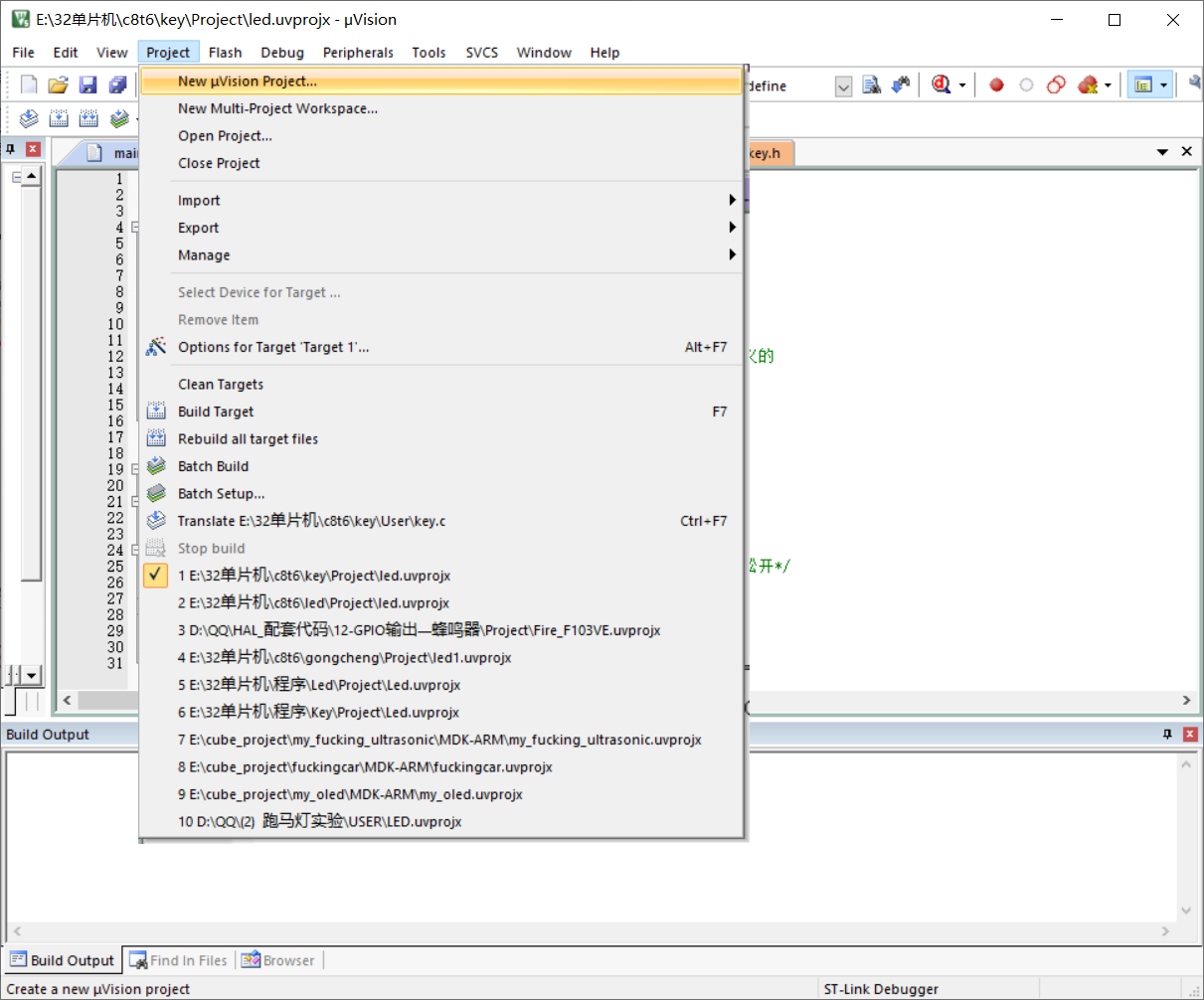1204x1000 pixels.
Task: Click the Find in Files toolbar icon
Action: coord(872,85)
